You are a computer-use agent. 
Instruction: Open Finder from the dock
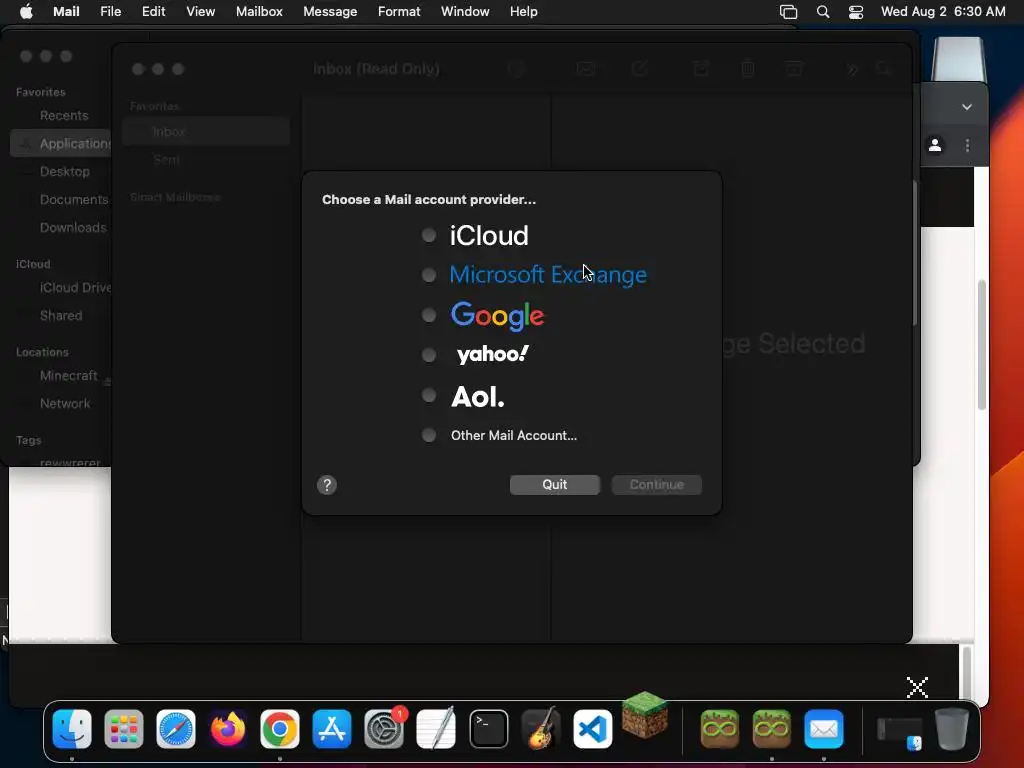pyautogui.click(x=72, y=729)
